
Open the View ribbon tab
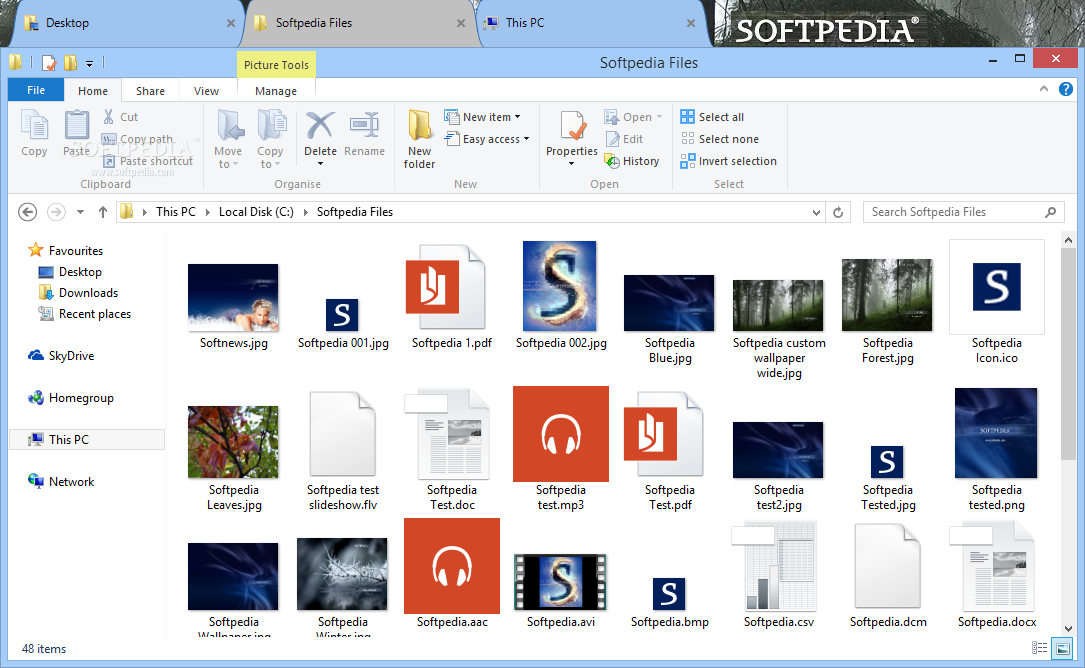[x=207, y=91]
